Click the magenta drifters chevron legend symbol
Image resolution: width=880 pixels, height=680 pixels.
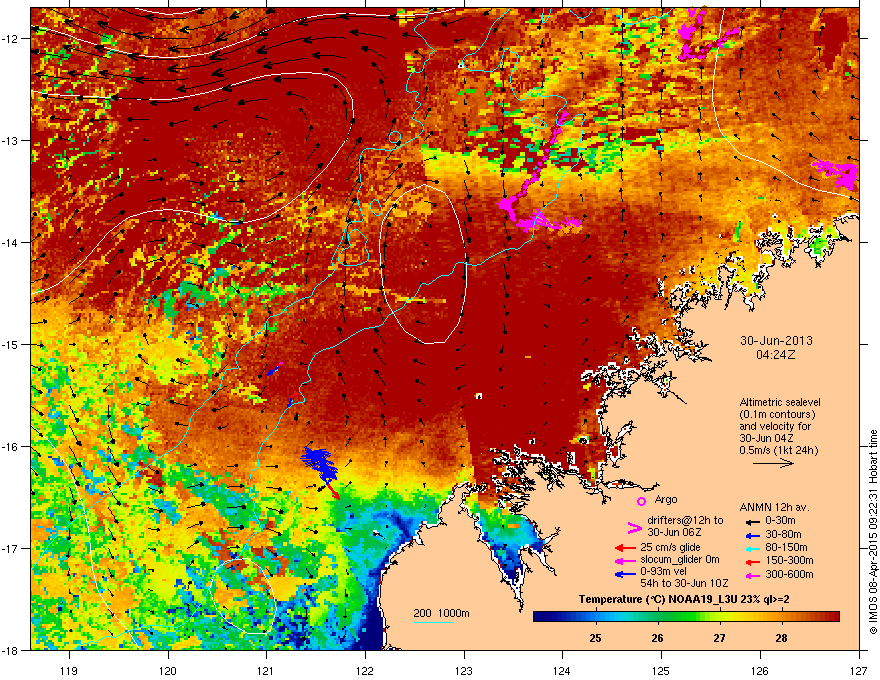pos(634,527)
